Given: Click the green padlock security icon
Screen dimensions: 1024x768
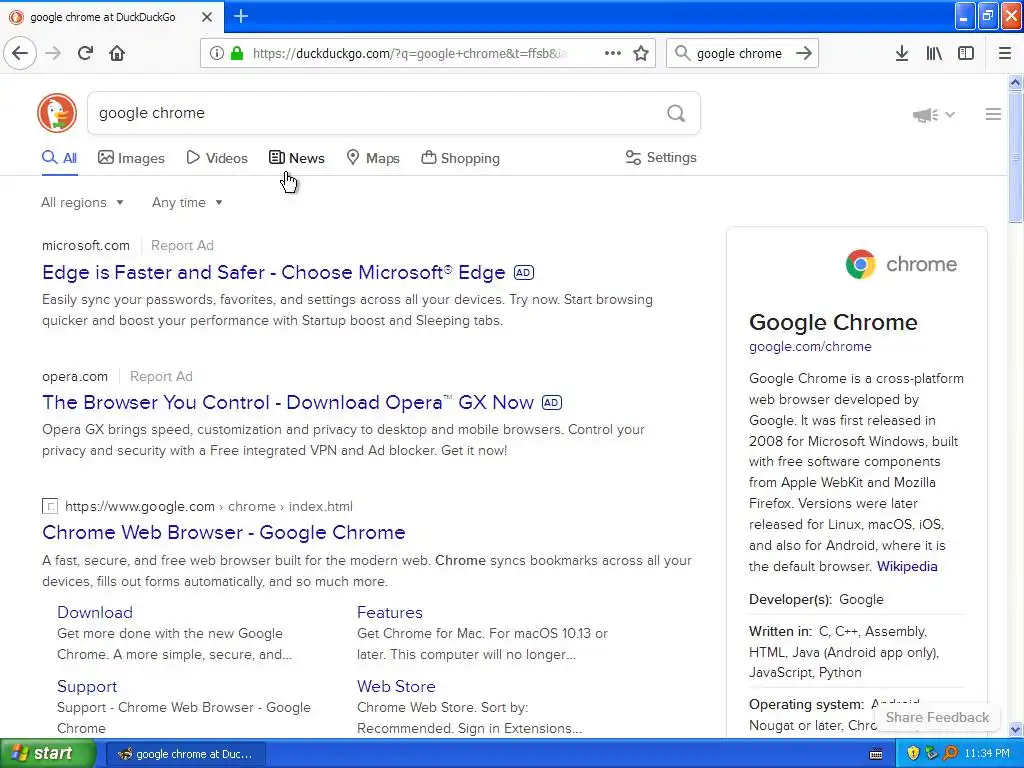Looking at the screenshot, I should pos(237,53).
